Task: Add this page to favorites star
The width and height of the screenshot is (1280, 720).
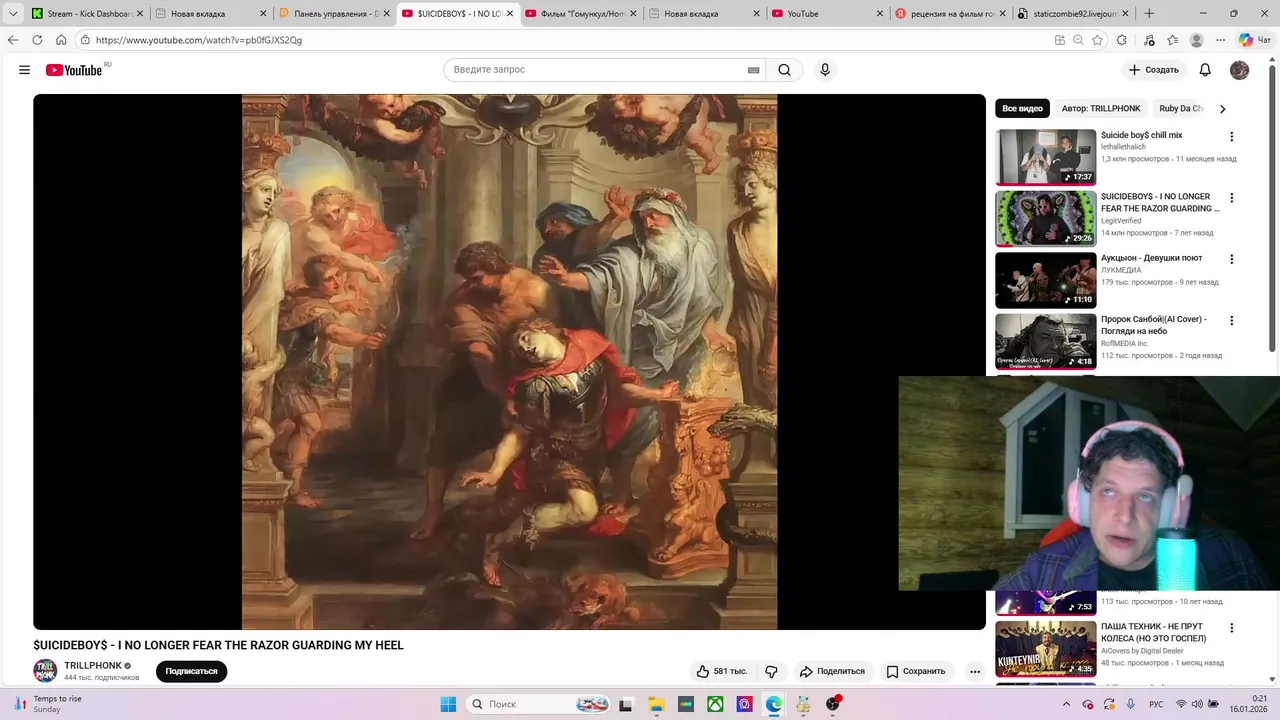Action: [x=1097, y=40]
